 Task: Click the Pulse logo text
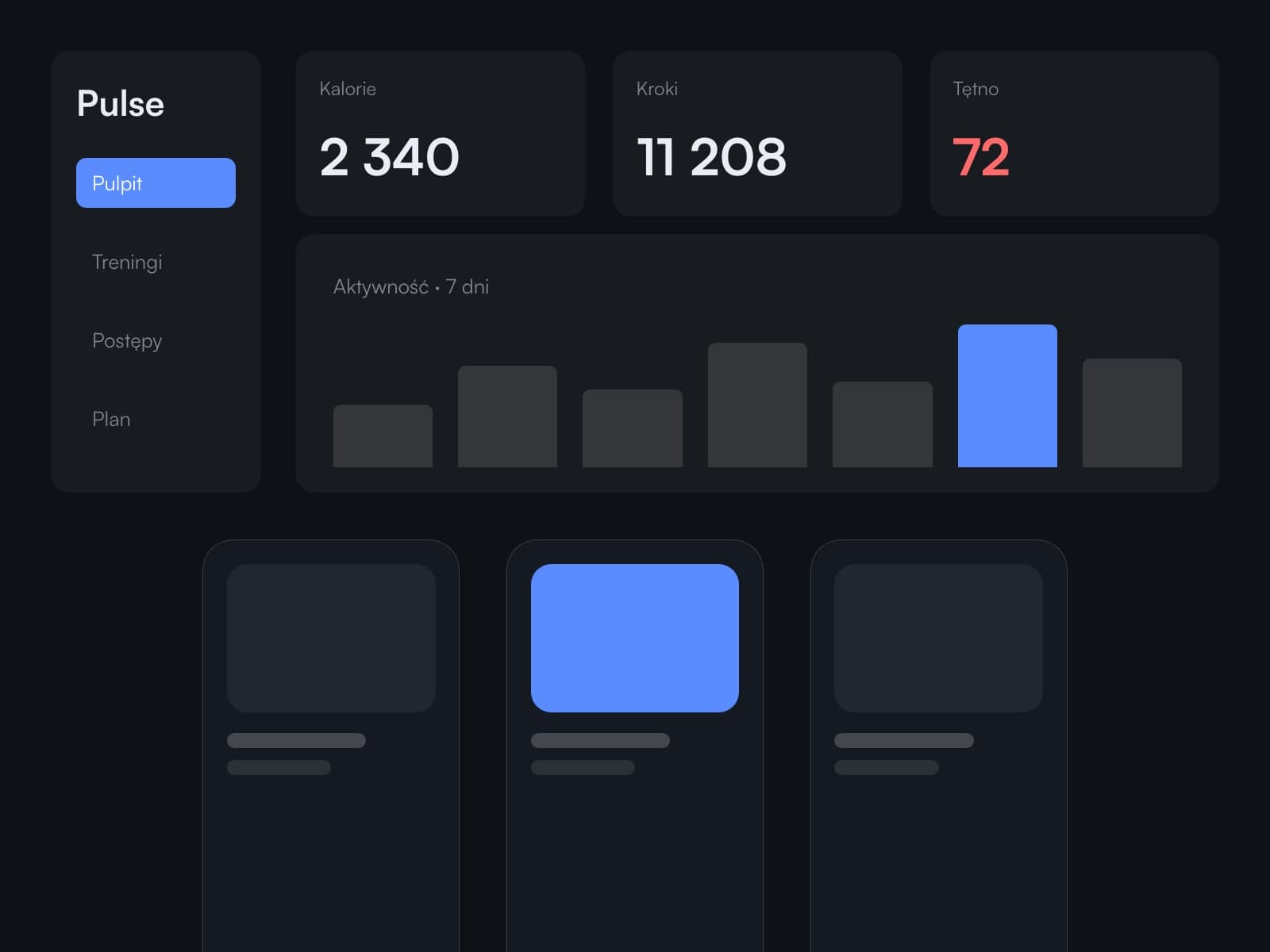click(x=121, y=104)
